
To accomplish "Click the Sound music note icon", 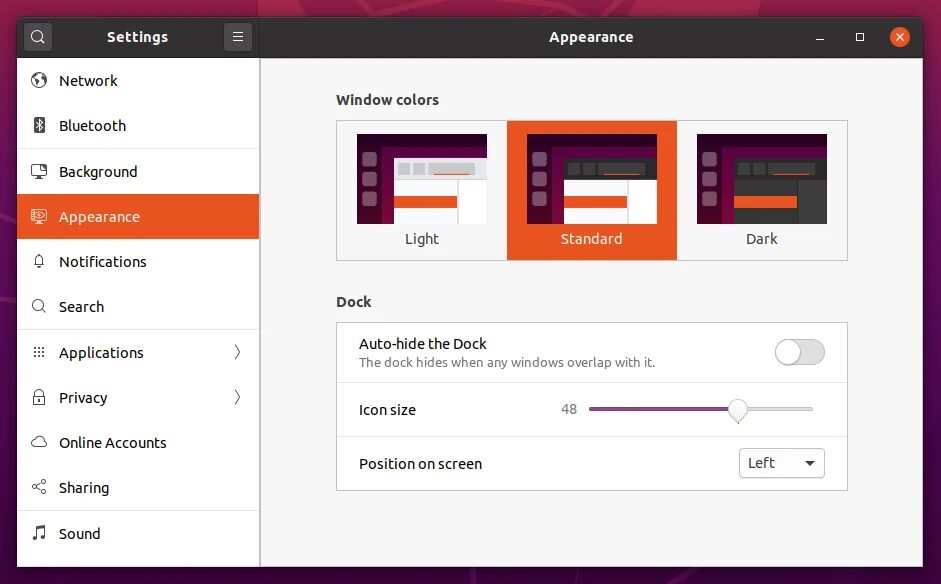I will [x=39, y=532].
